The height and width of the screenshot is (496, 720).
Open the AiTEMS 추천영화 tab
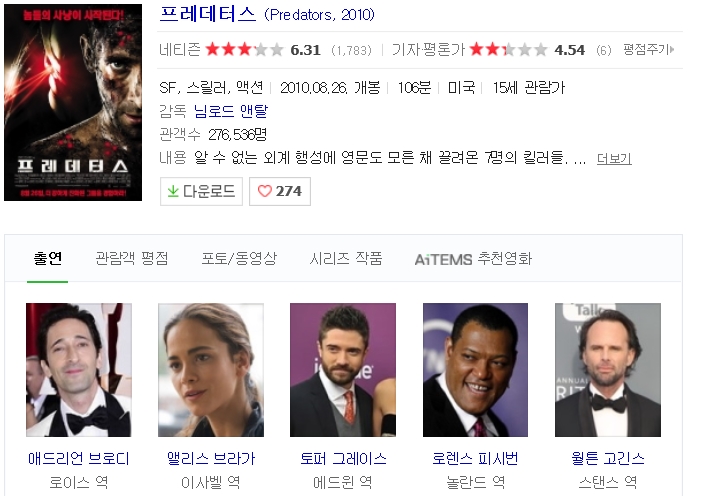coord(473,259)
